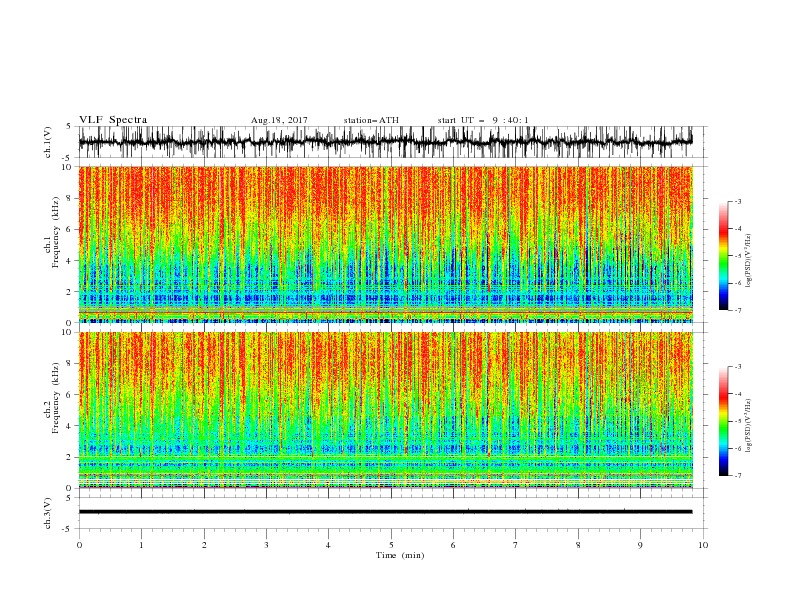Screen dimensions: 792x612
Task: Click the "ch.1(V)" axis label
Action: [48, 142]
